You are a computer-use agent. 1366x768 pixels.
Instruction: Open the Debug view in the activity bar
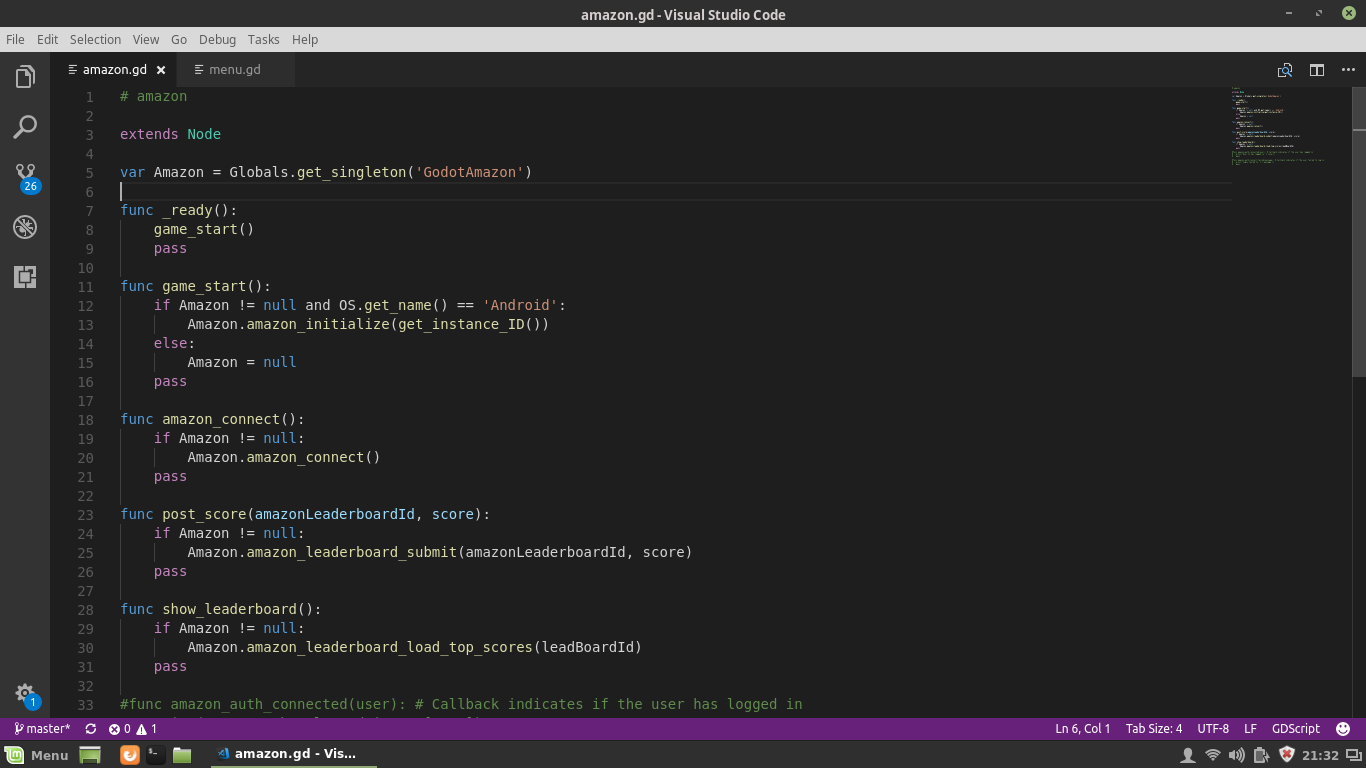click(x=25, y=227)
